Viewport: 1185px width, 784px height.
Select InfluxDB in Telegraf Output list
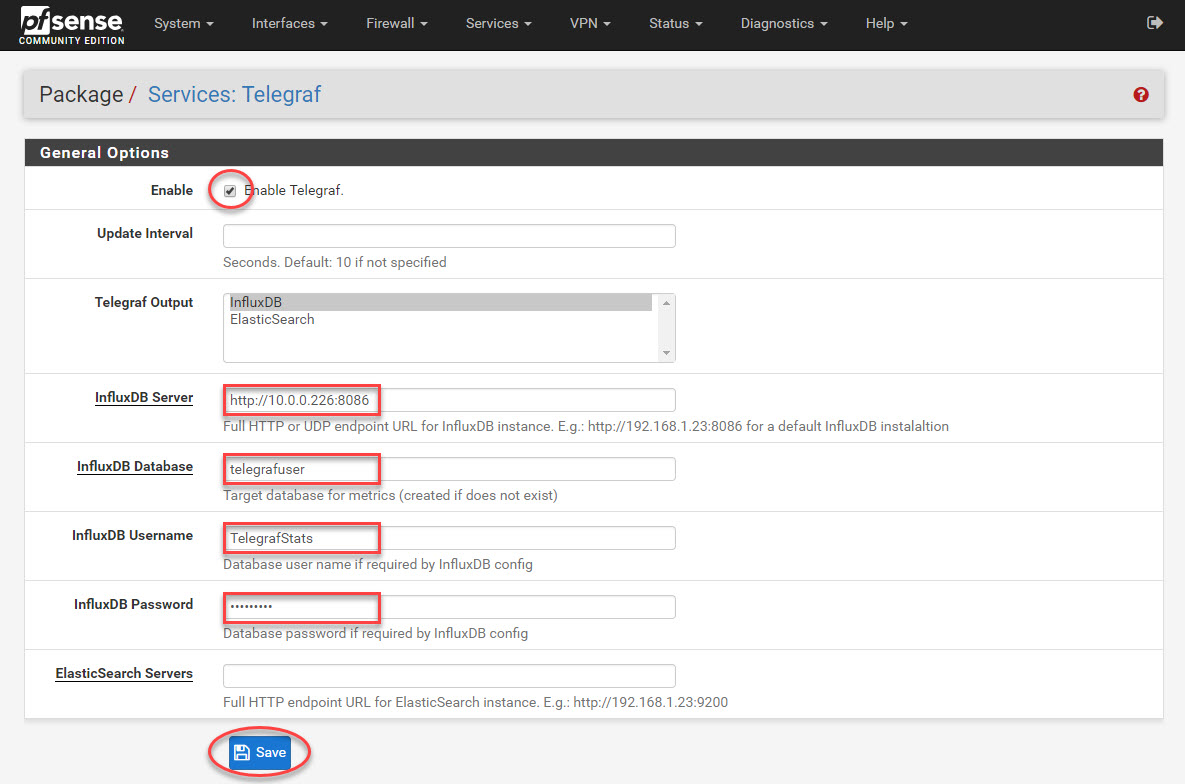pyautogui.click(x=441, y=302)
